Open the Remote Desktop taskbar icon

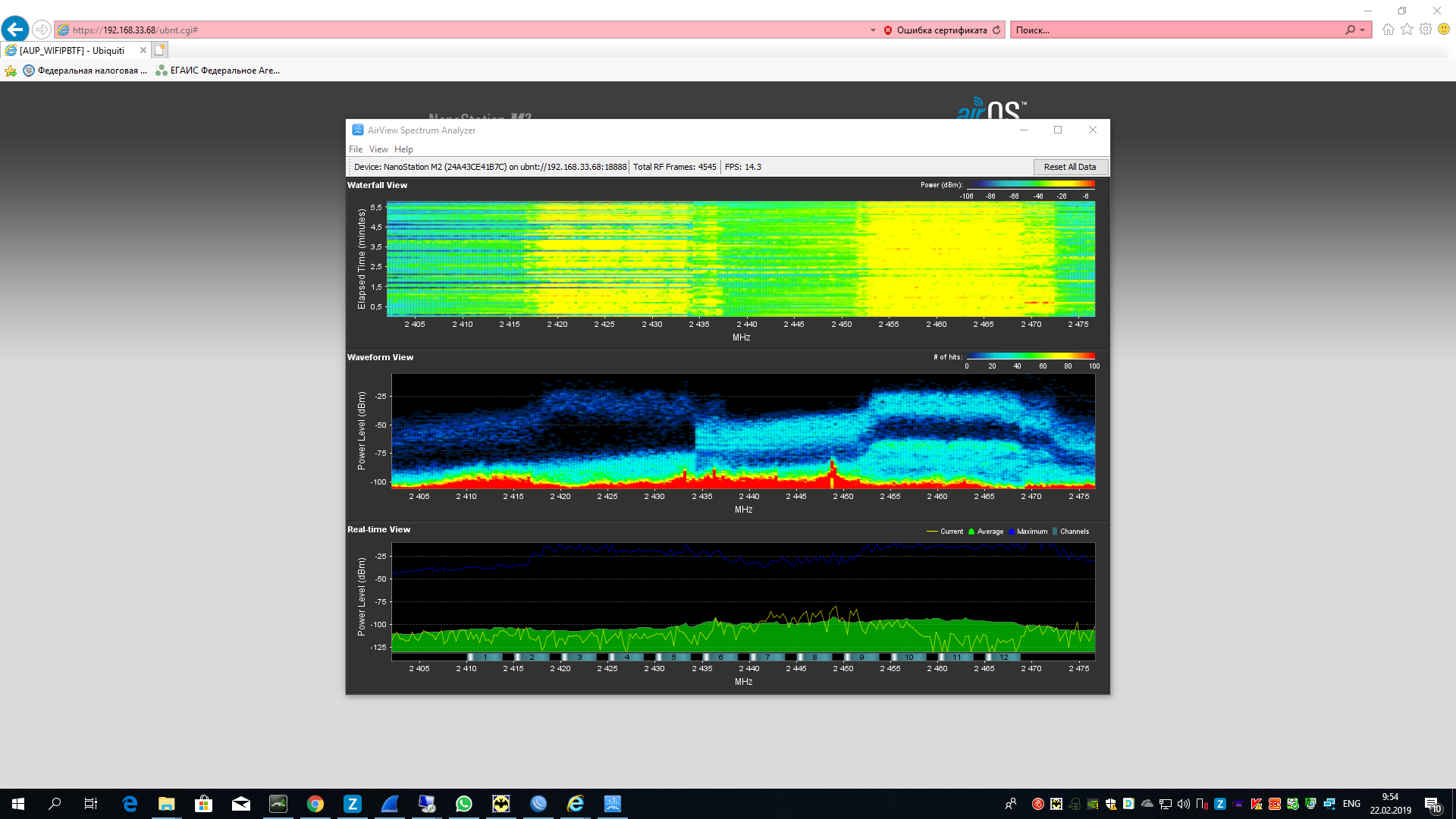pyautogui.click(x=427, y=804)
